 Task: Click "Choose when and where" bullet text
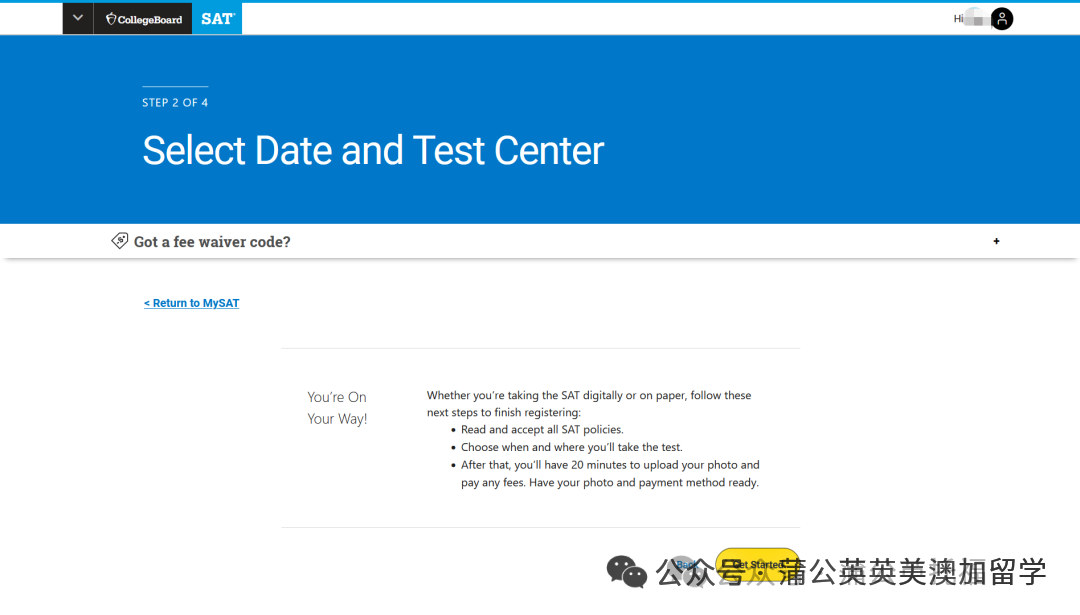[x=571, y=447]
